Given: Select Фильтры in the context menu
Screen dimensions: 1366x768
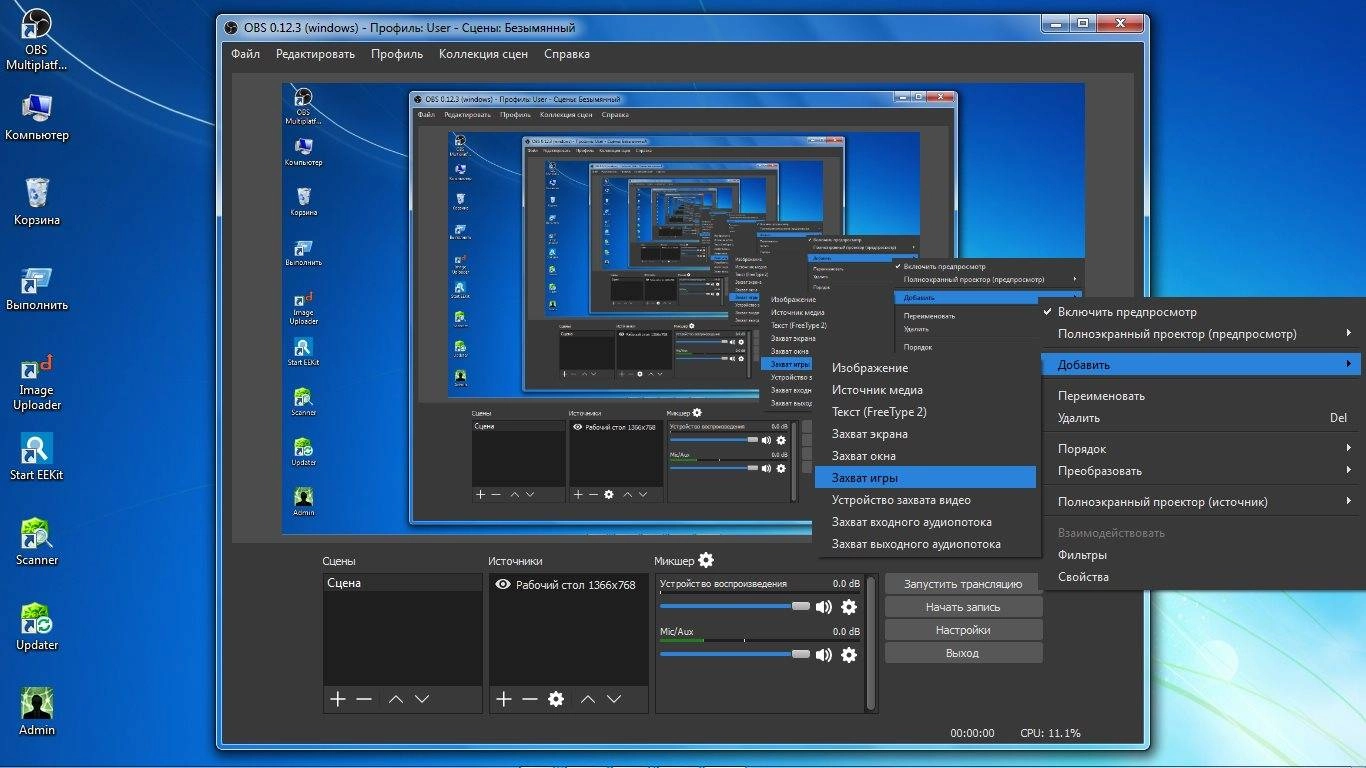Looking at the screenshot, I should (x=1200, y=555).
